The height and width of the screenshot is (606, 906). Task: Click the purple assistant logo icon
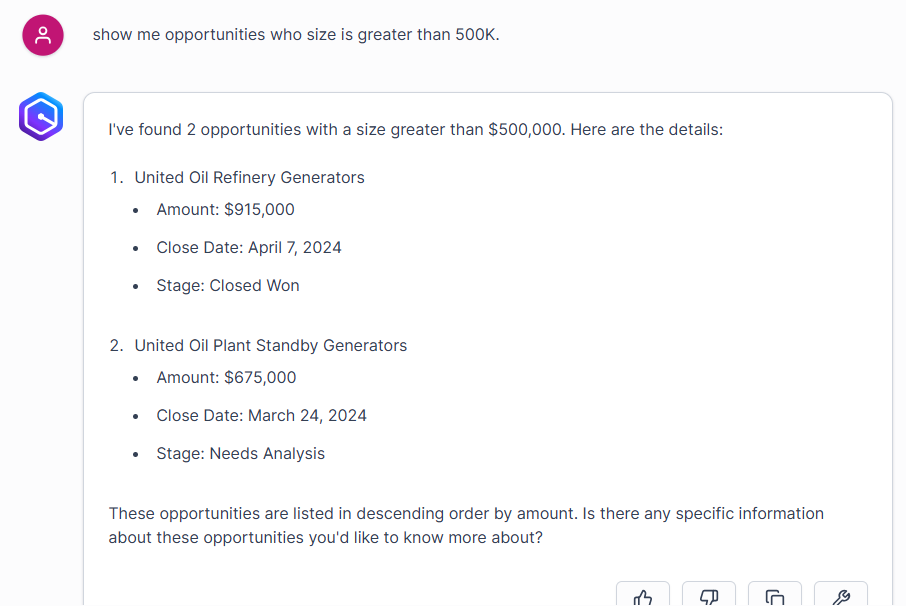tap(41, 117)
